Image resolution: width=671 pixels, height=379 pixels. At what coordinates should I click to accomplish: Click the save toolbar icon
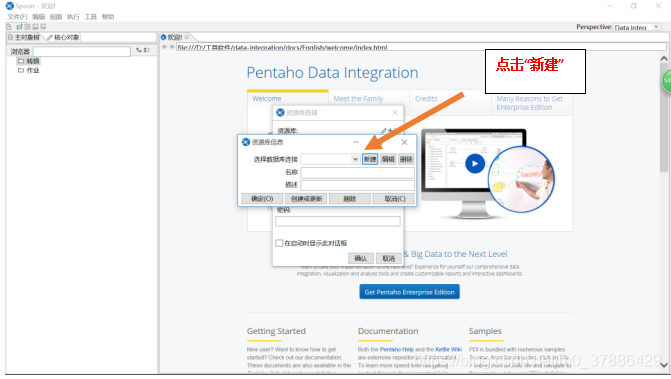click(36, 27)
